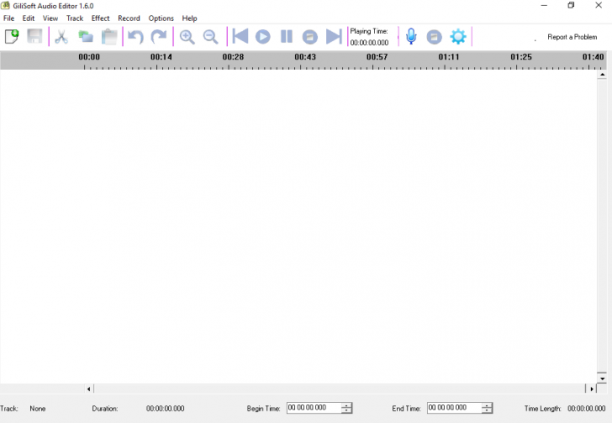612x423 pixels.
Task: Zoom out of the waveform
Action: coord(210,37)
